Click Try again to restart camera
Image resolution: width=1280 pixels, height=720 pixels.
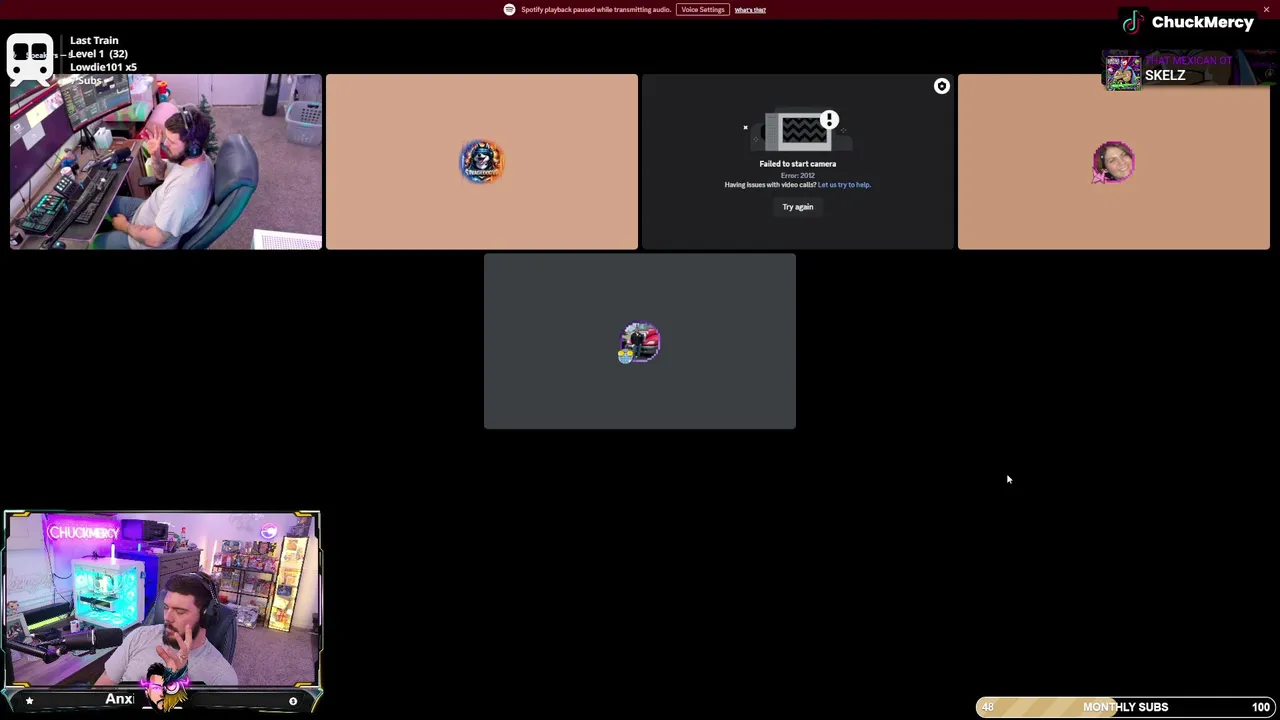point(798,207)
